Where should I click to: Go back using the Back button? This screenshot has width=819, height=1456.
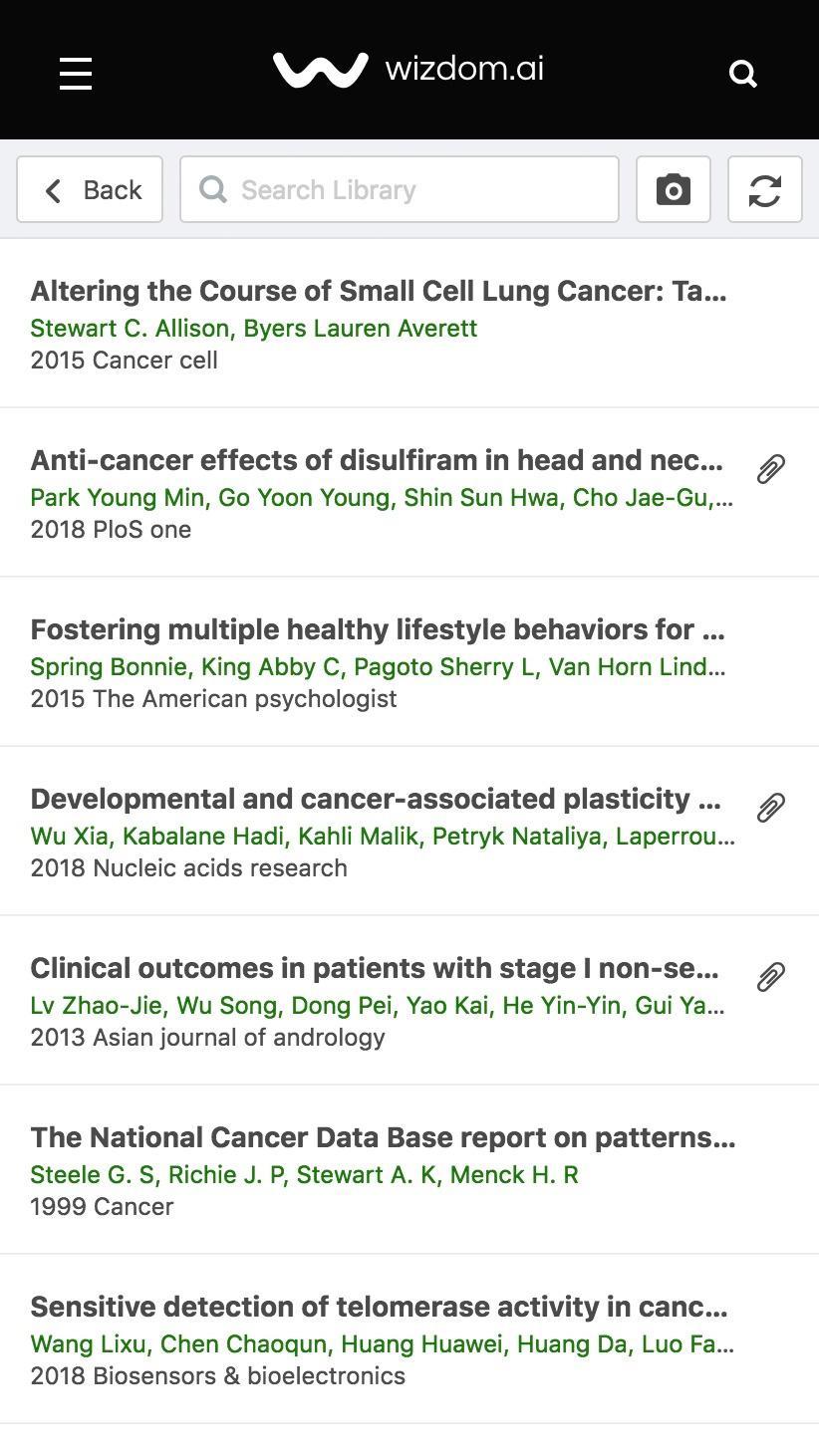tap(90, 189)
